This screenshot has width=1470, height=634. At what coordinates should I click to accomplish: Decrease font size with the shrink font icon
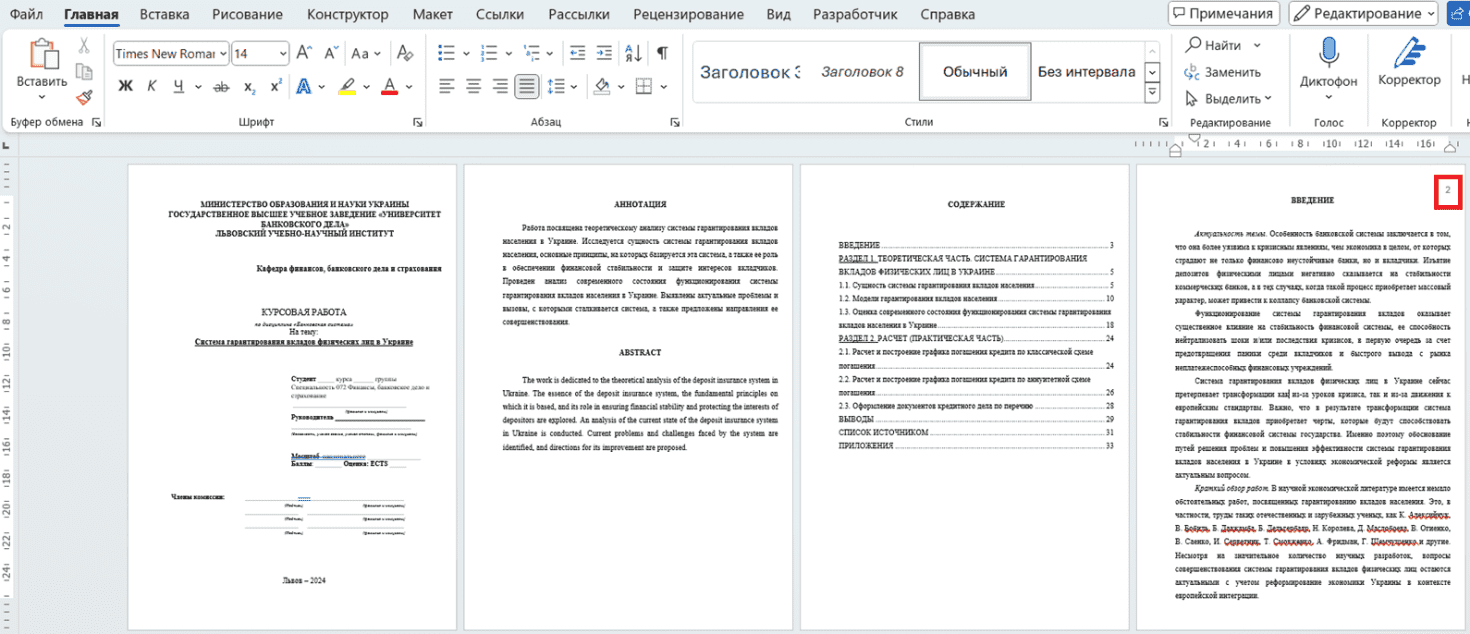click(x=330, y=53)
